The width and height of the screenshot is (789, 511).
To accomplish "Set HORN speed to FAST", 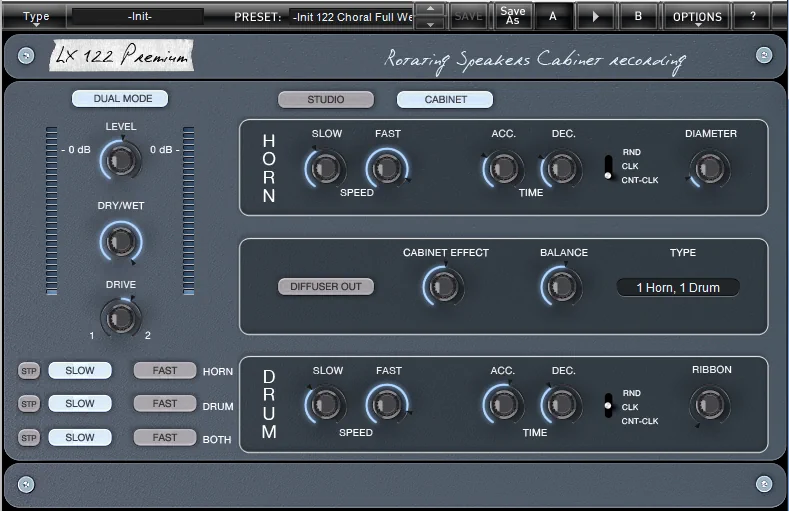I will pos(165,371).
